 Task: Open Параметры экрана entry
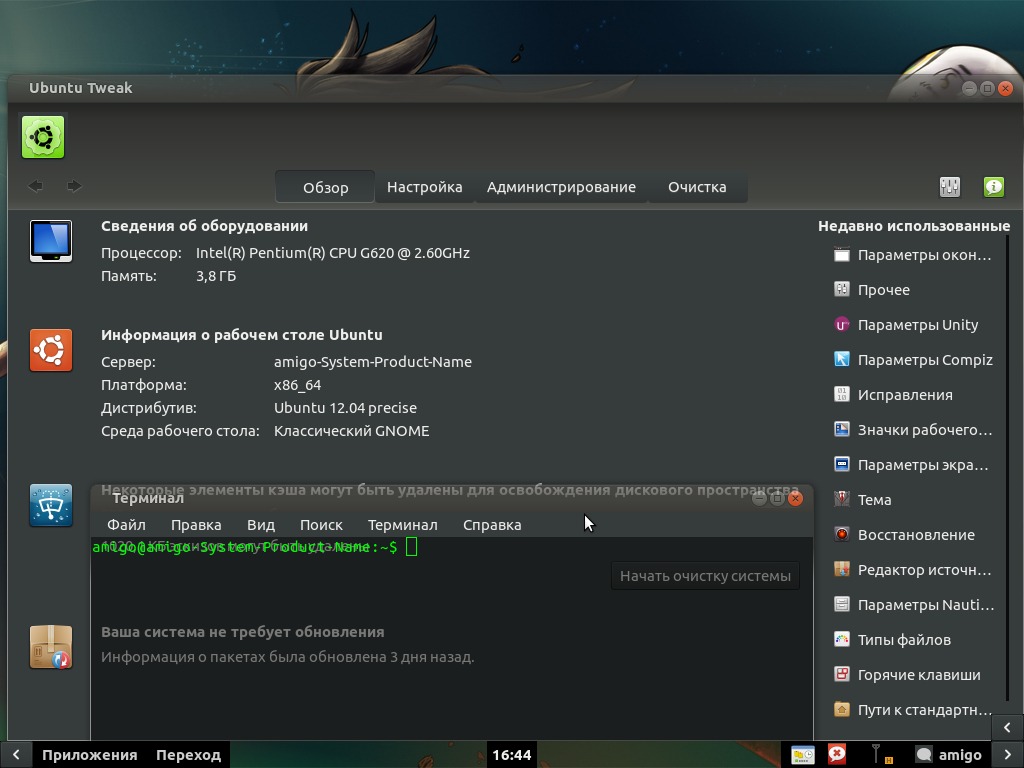[913, 465]
